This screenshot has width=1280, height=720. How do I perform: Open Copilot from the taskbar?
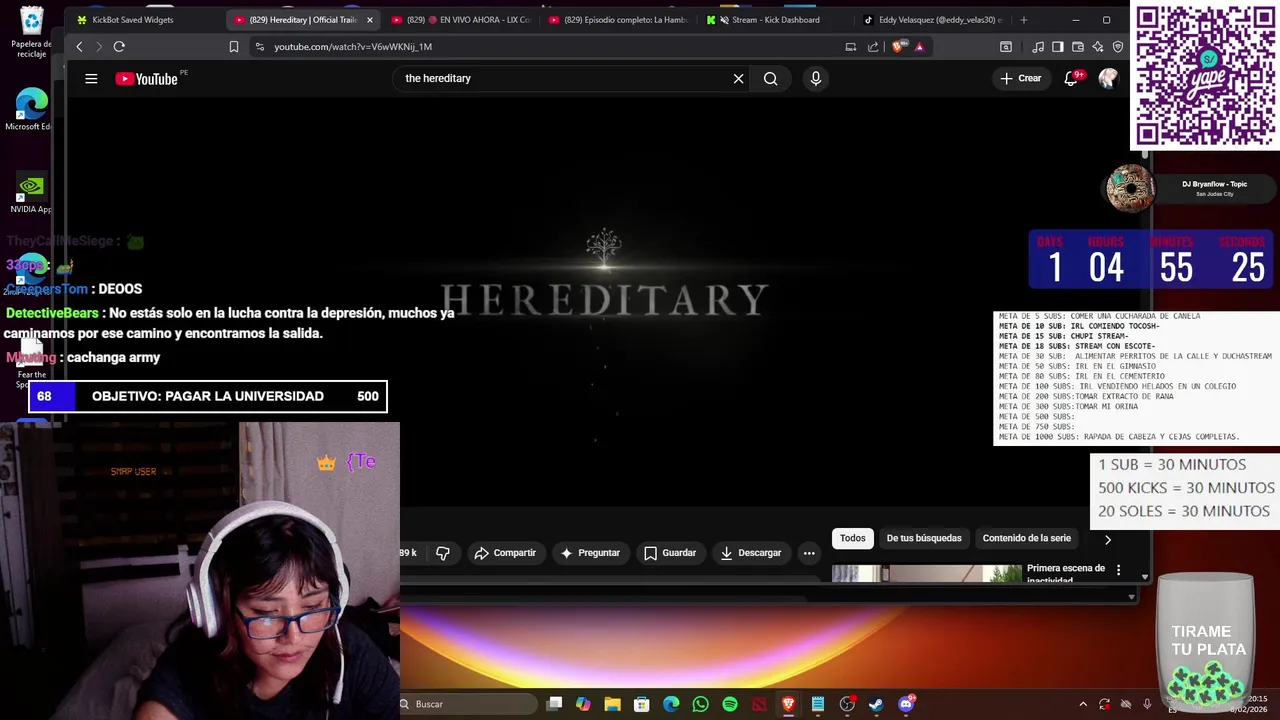[x=583, y=704]
